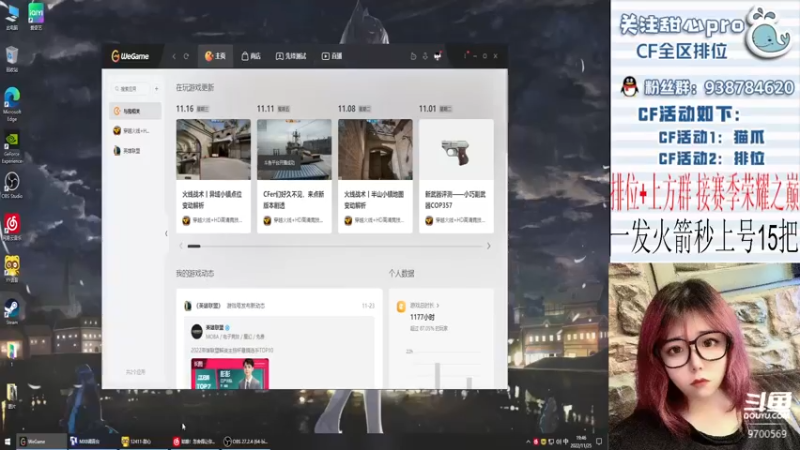This screenshot has width=800, height=450.
Task: Open the GeForce Experience desktop icon
Action: [12, 148]
